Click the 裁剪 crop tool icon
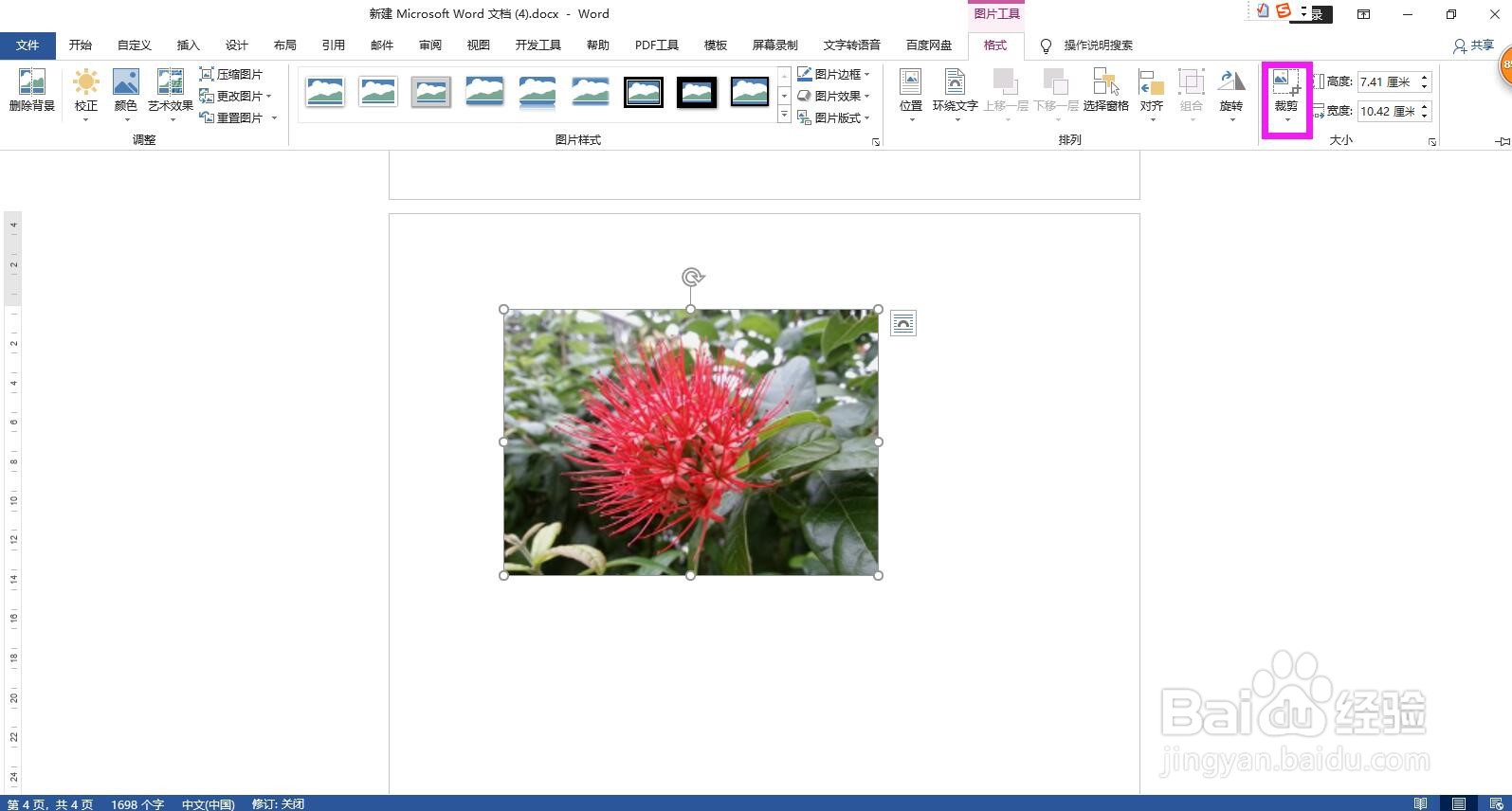The width and height of the screenshot is (1512, 811). pos(1285,81)
